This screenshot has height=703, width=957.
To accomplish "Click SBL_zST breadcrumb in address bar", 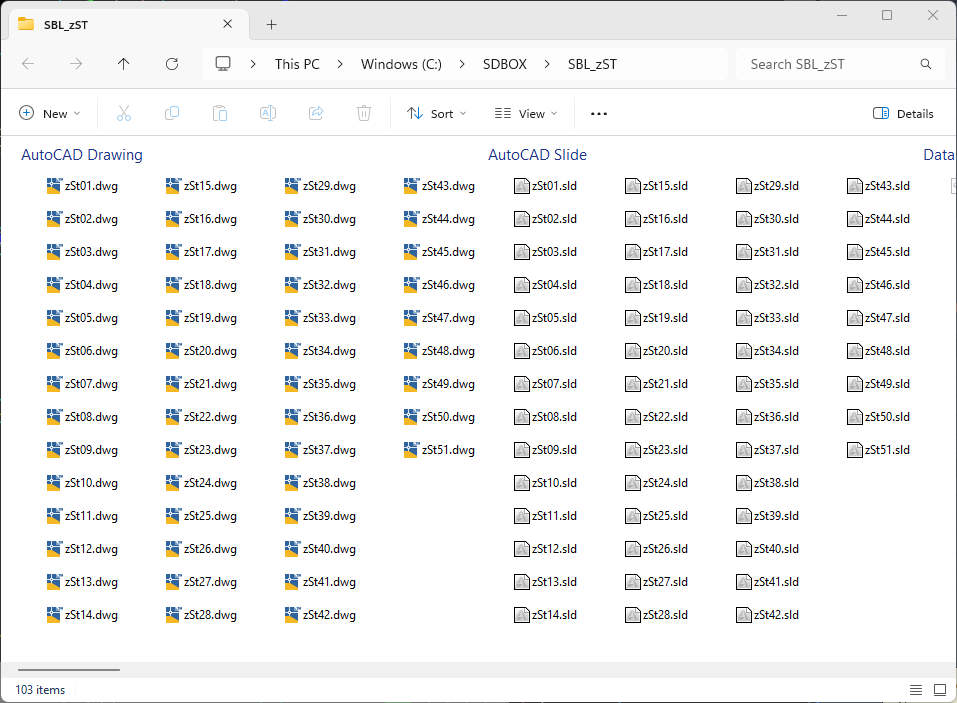I will coord(592,64).
